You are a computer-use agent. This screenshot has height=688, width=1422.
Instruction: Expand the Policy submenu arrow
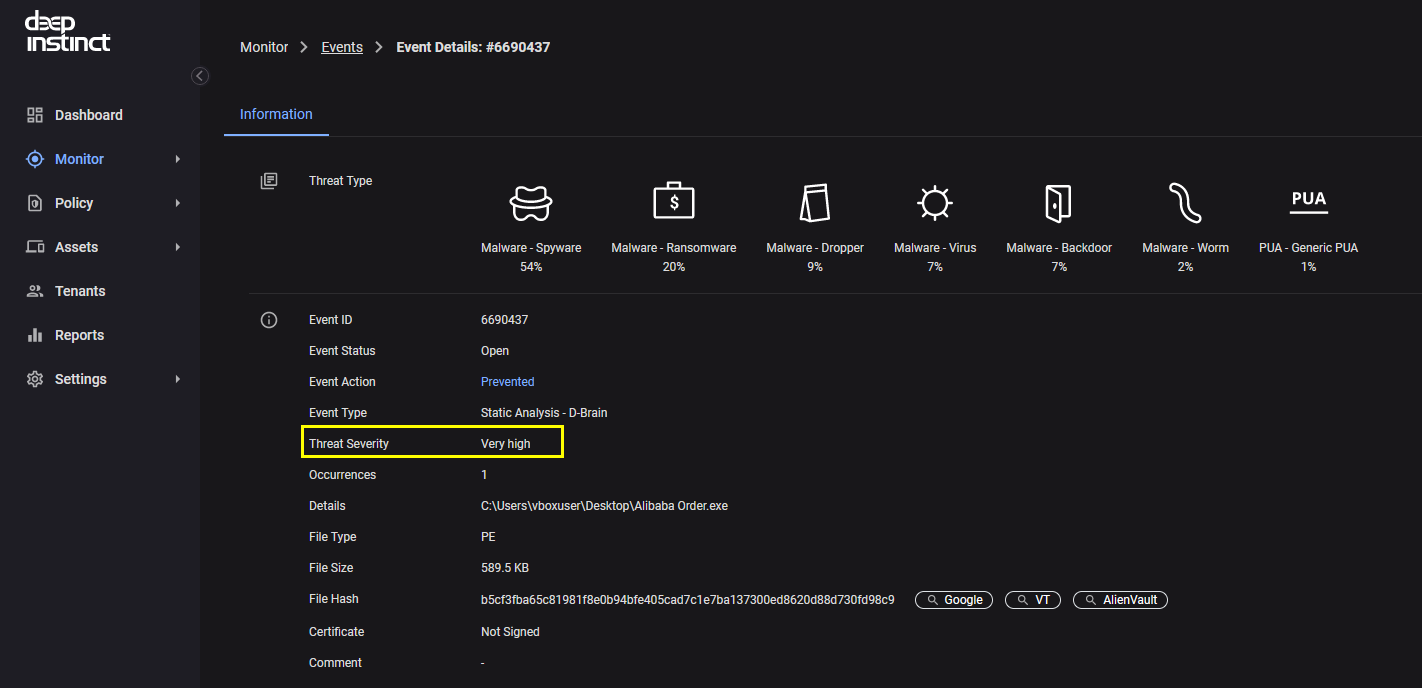pyautogui.click(x=178, y=203)
